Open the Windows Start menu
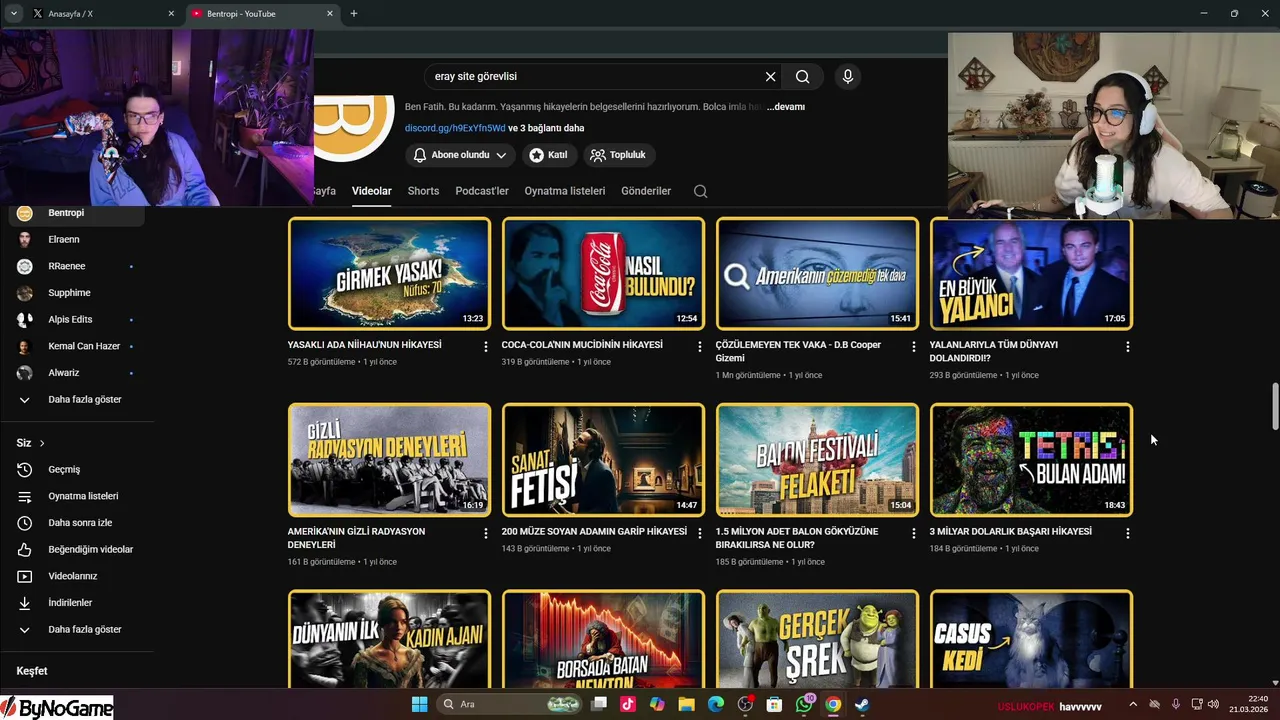This screenshot has width=1280, height=720. pos(419,704)
